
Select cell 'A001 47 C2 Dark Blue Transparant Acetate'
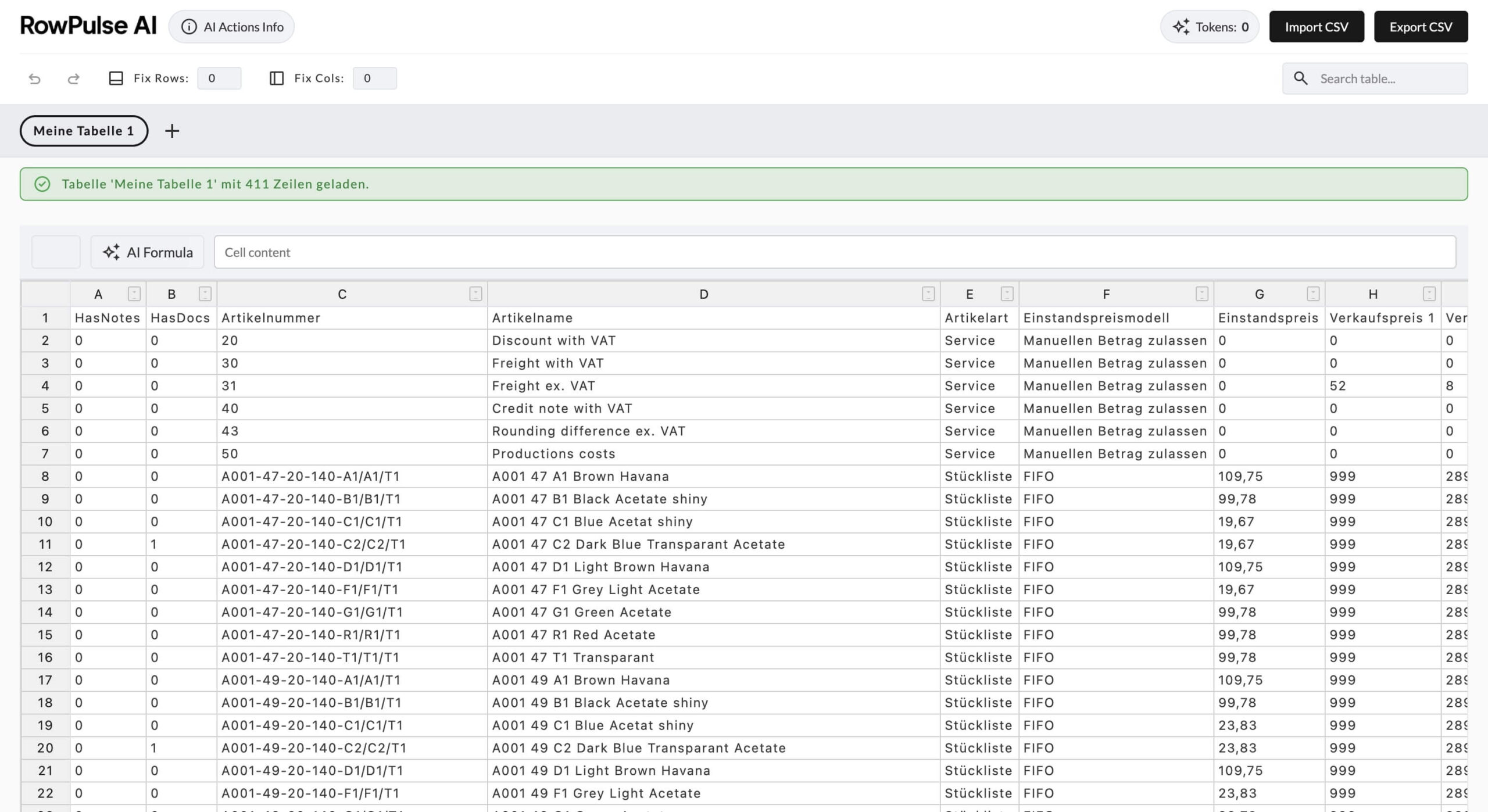coord(714,545)
